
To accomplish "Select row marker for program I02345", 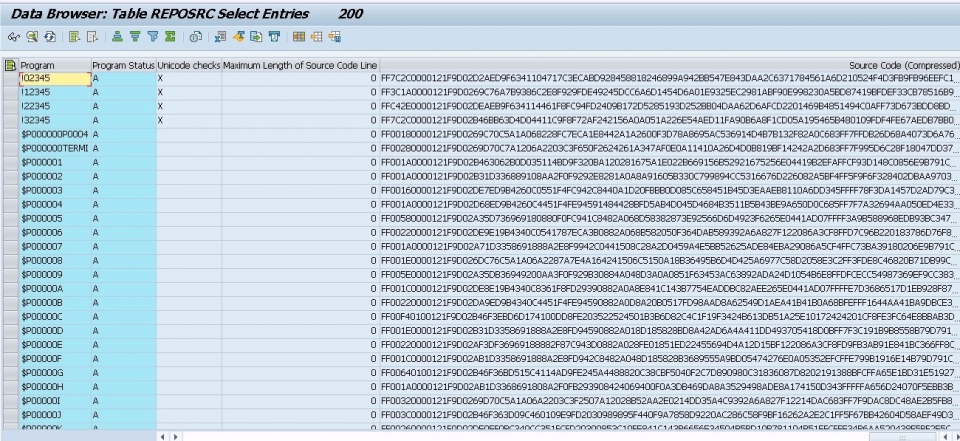I will coord(10,78).
